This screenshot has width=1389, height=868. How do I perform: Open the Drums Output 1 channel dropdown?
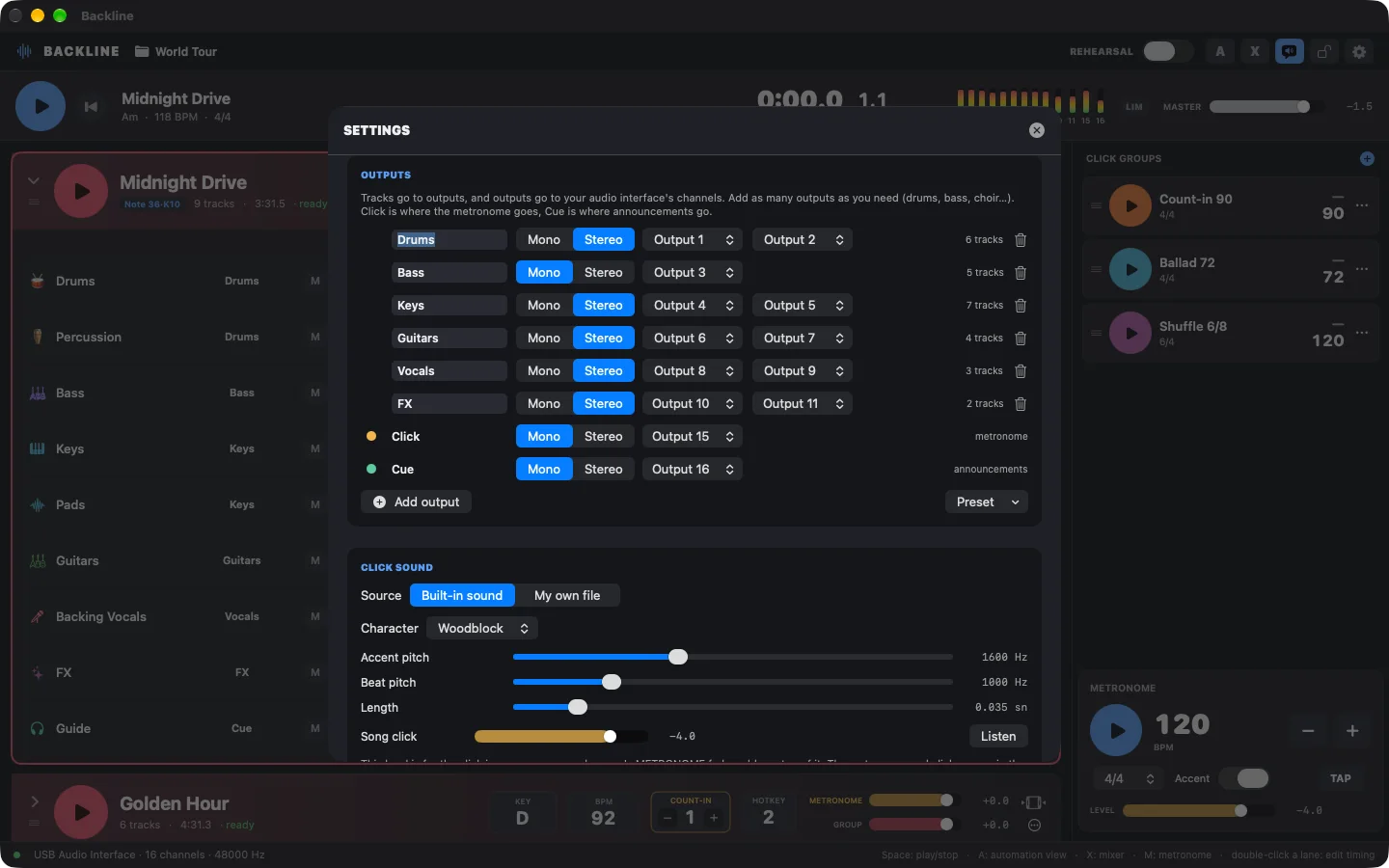point(693,240)
